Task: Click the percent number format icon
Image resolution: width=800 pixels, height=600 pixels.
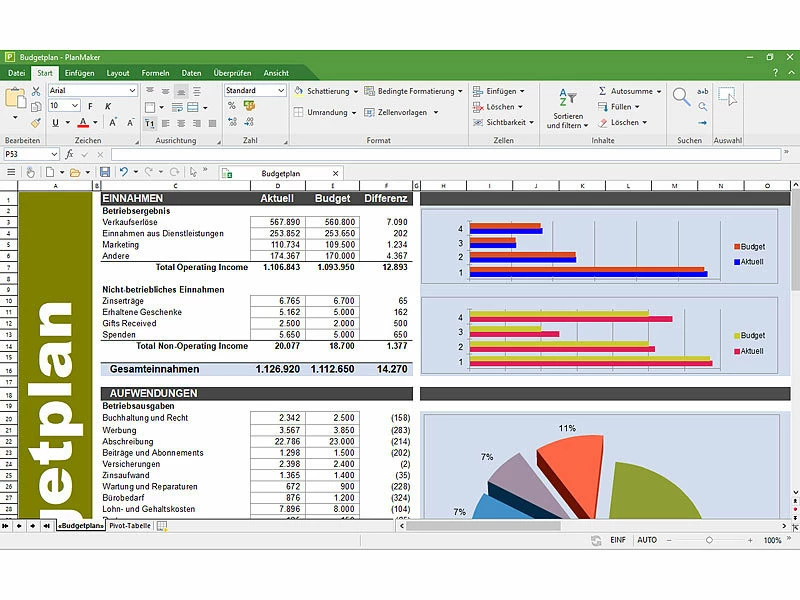Action: coord(232,106)
